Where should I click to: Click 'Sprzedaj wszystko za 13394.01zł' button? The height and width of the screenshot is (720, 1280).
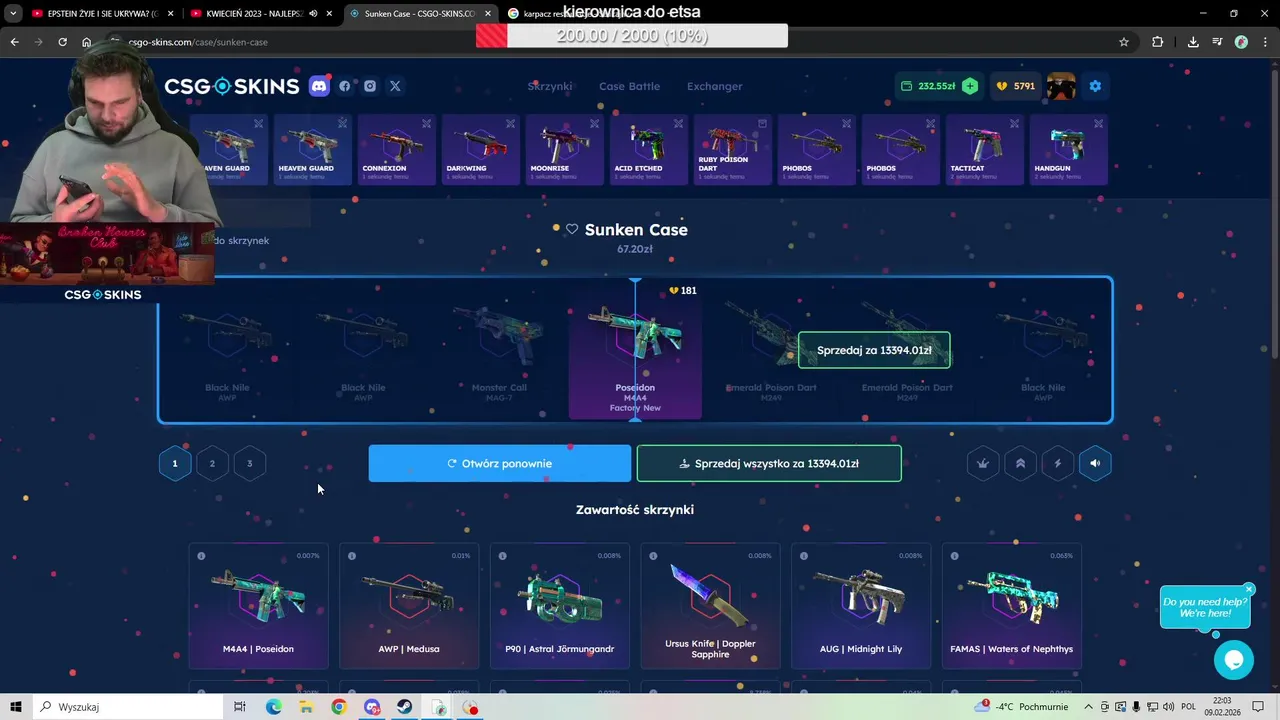pos(769,463)
